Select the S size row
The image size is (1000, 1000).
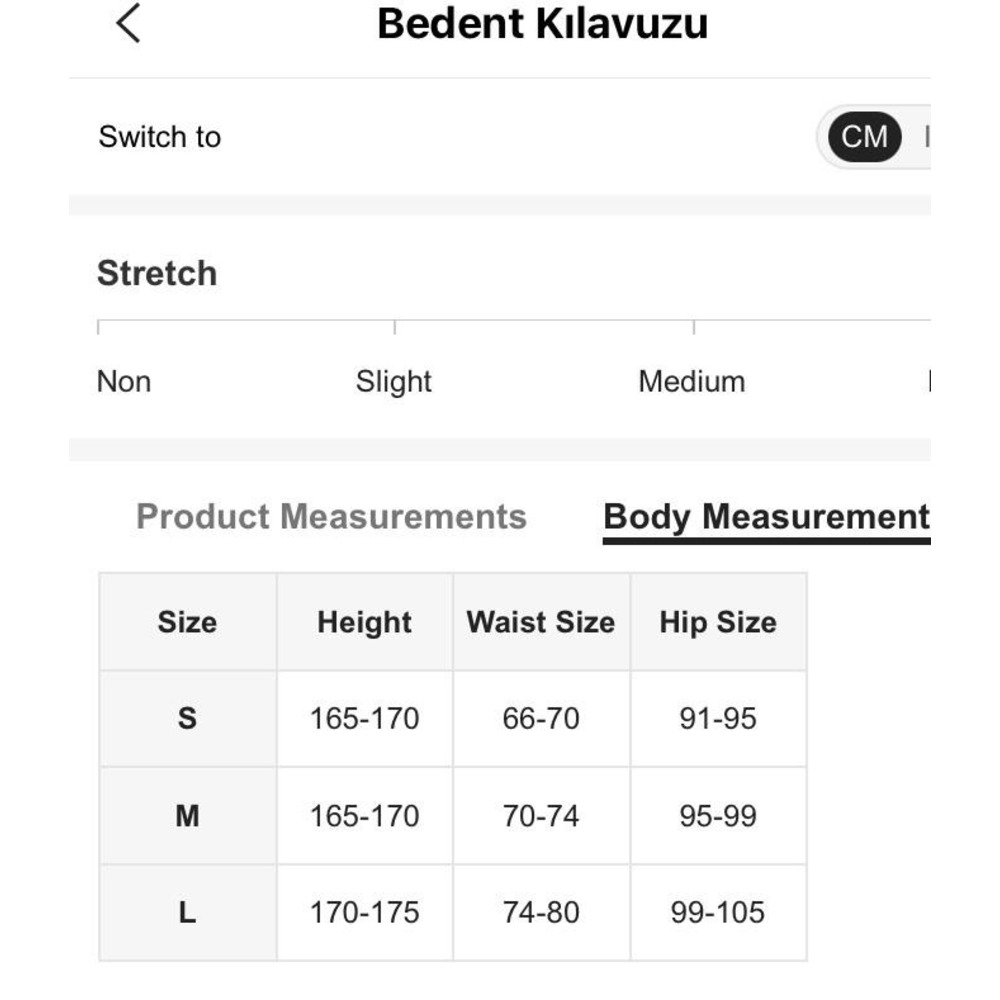coord(187,718)
